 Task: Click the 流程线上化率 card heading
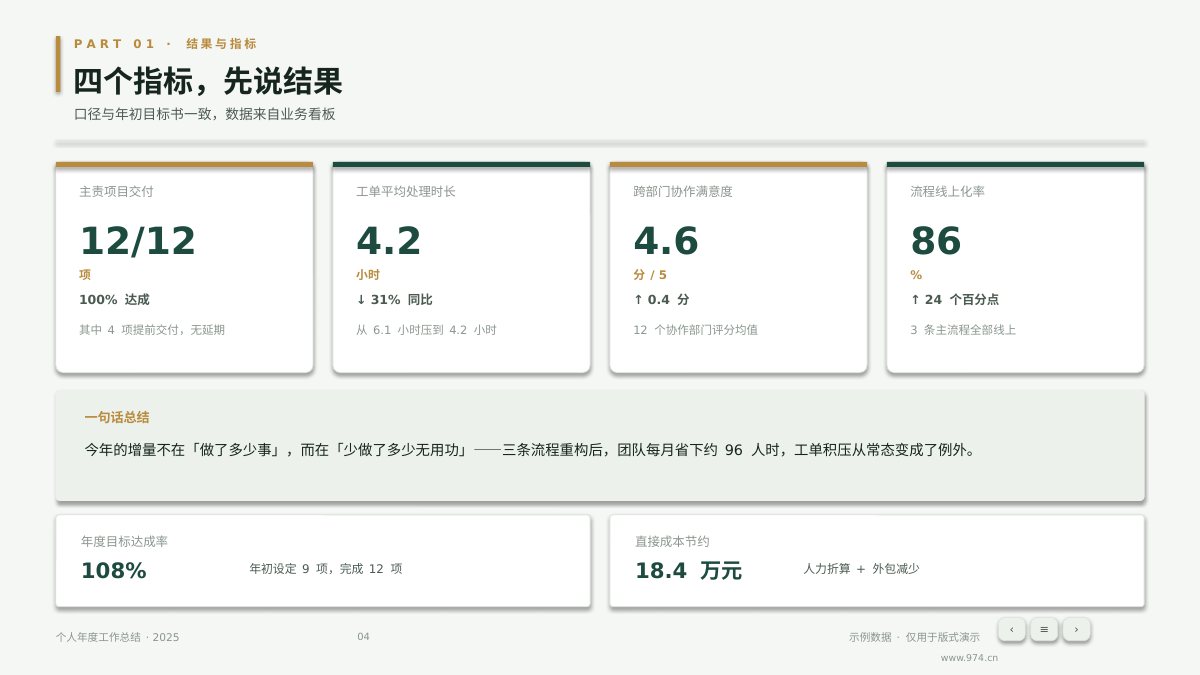pyautogui.click(x=947, y=191)
